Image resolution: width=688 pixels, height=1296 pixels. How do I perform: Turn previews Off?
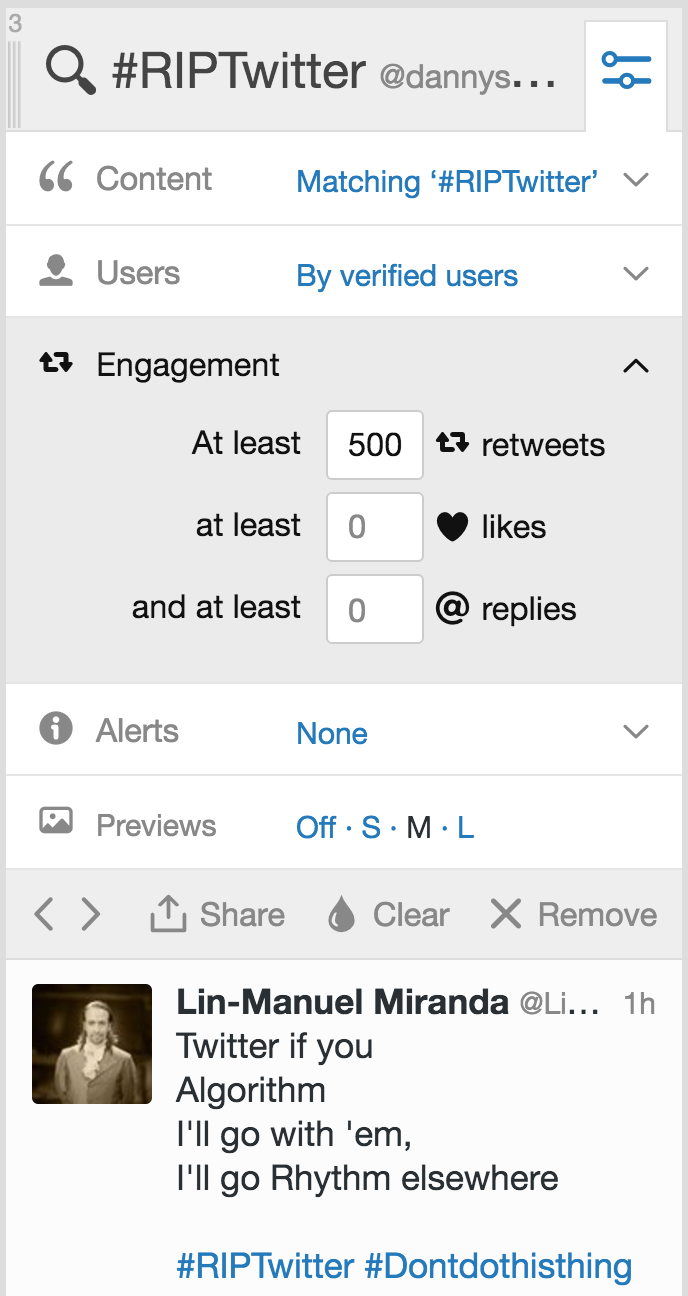pyautogui.click(x=316, y=827)
